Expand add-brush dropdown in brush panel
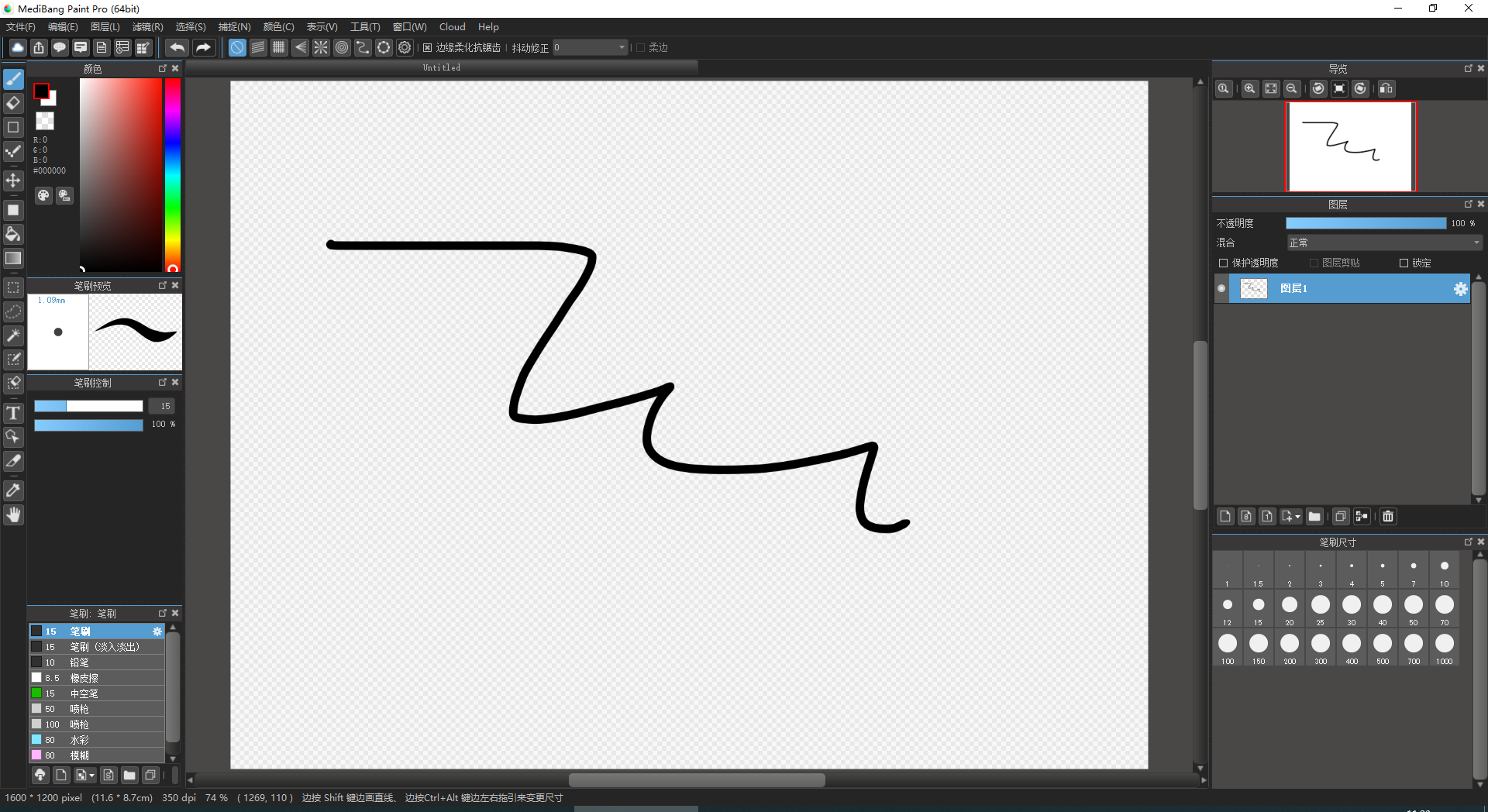 point(91,775)
